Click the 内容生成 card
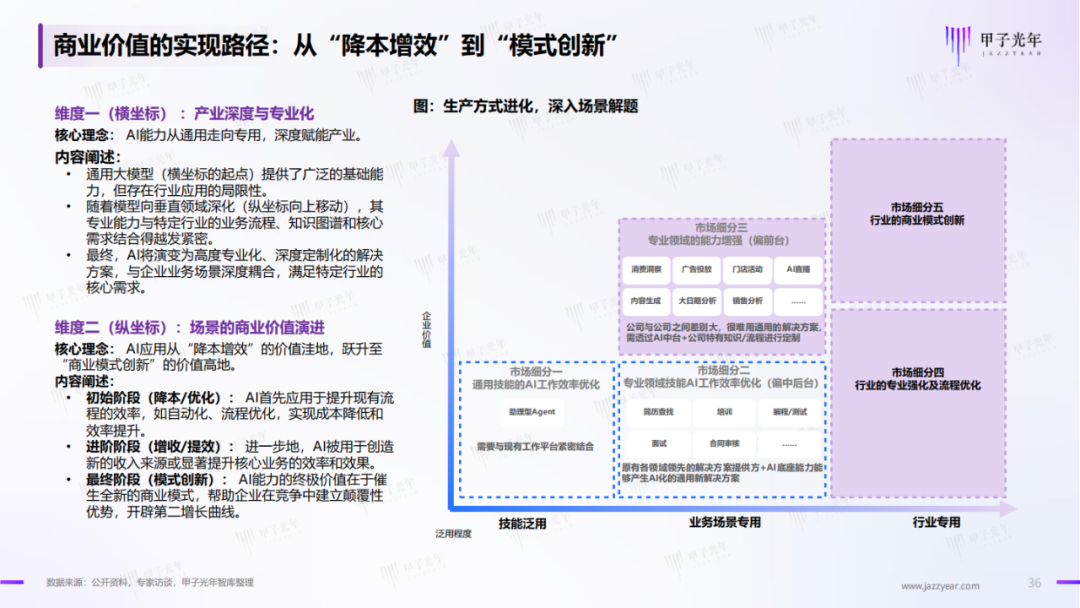The image size is (1080, 608). point(646,301)
